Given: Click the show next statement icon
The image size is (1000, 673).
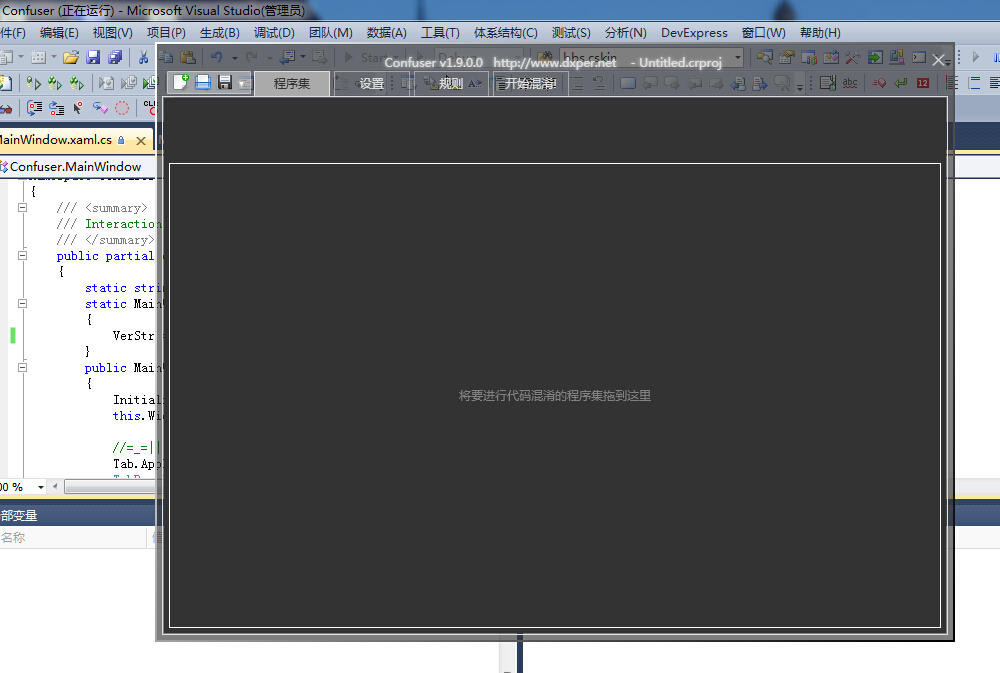Looking at the screenshot, I should click(x=34, y=108).
